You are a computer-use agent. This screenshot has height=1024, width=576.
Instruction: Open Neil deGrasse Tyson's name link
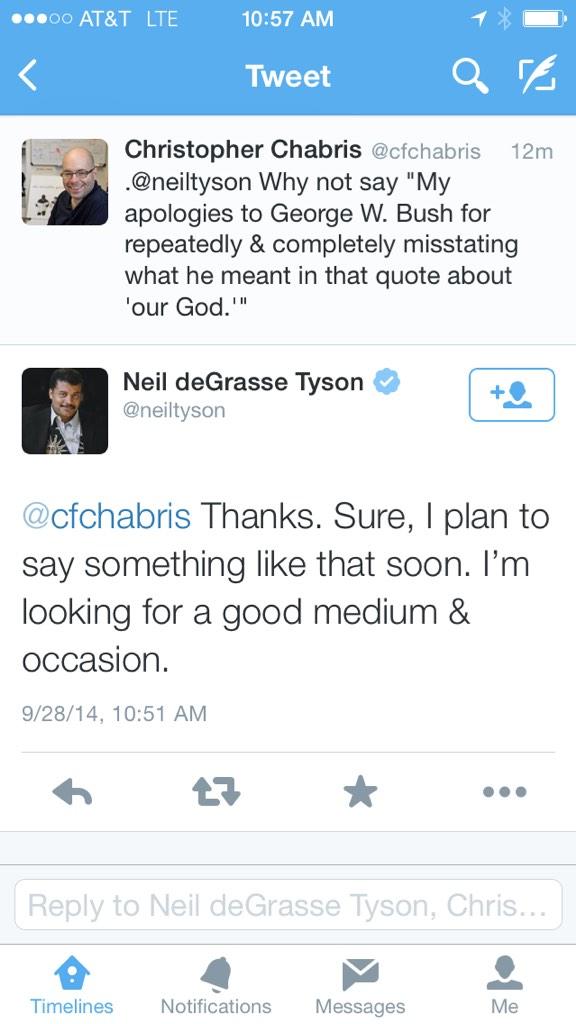pyautogui.click(x=243, y=381)
